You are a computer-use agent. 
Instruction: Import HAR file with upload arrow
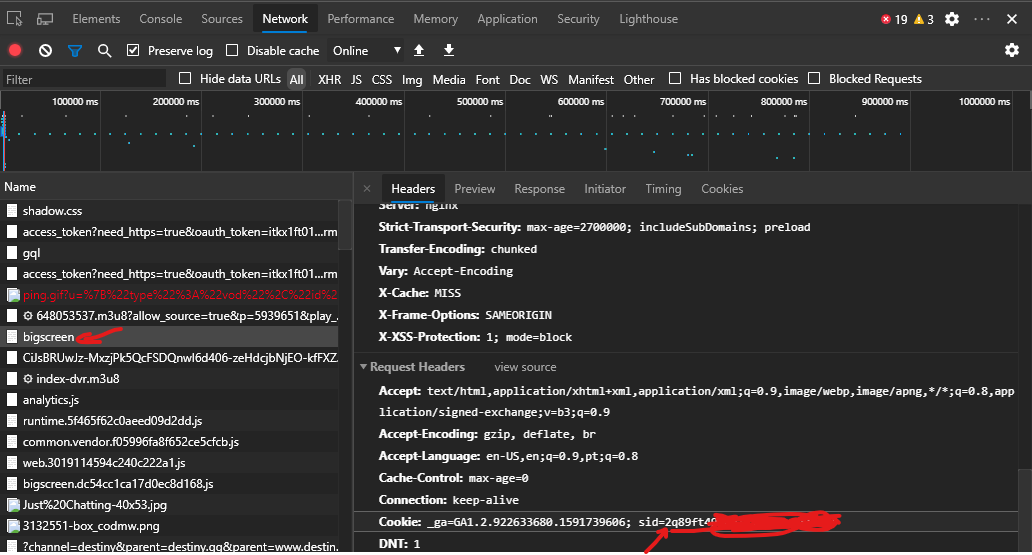[419, 50]
